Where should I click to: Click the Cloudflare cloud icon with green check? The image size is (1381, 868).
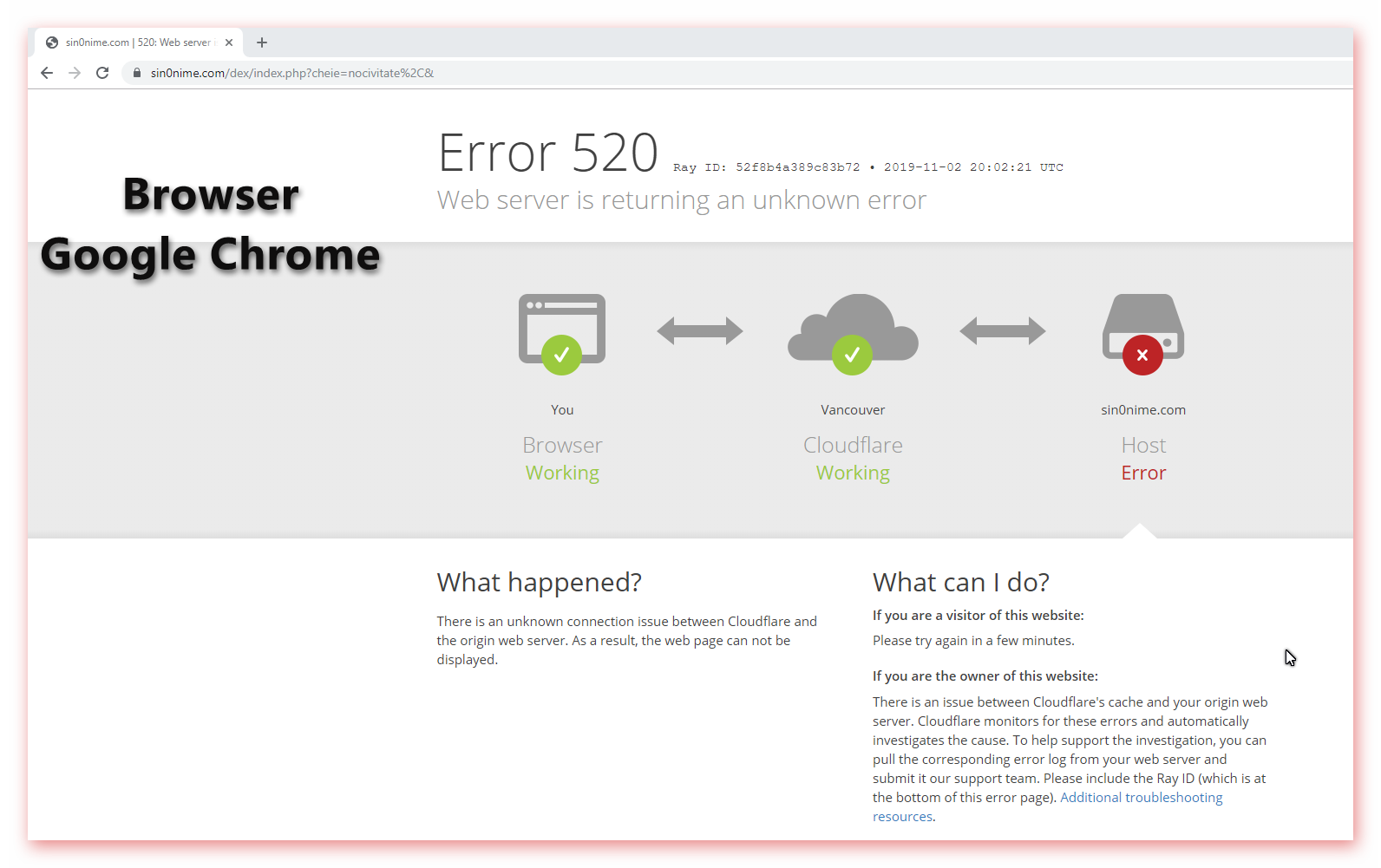click(x=853, y=334)
